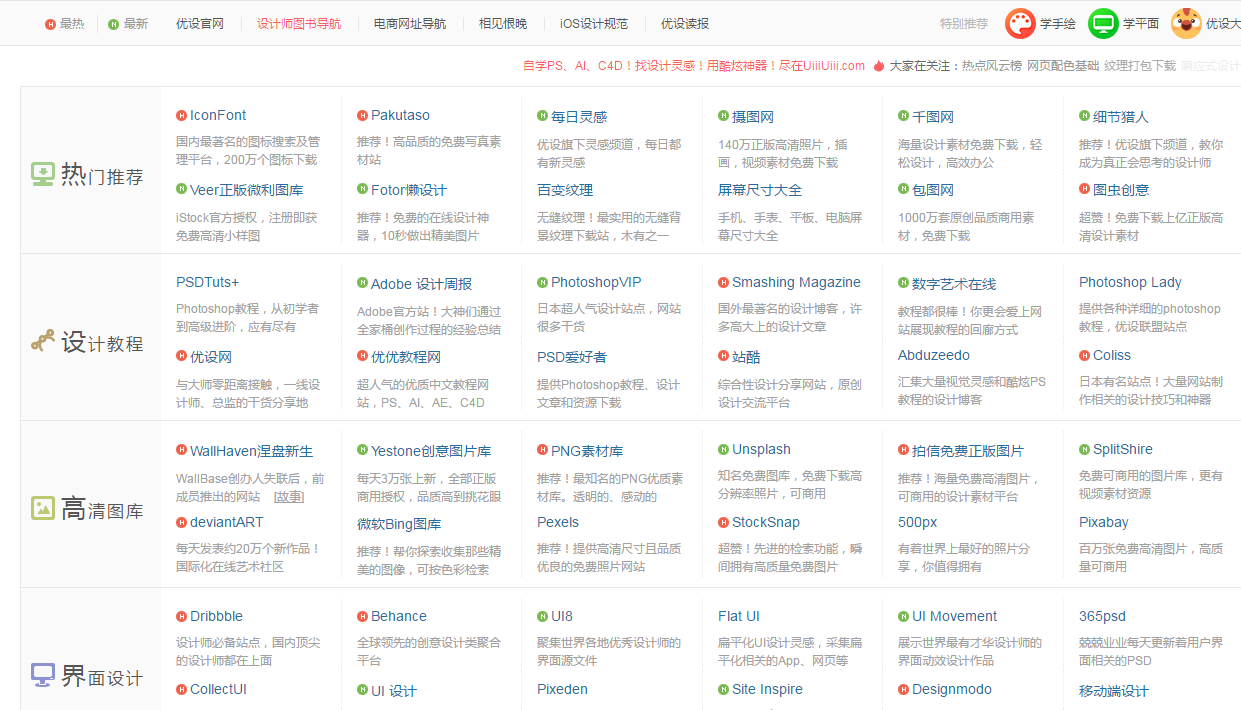Click the cartoon mascot icon for 优设大
Viewport: 1241px width, 710px height.
tap(1186, 23)
